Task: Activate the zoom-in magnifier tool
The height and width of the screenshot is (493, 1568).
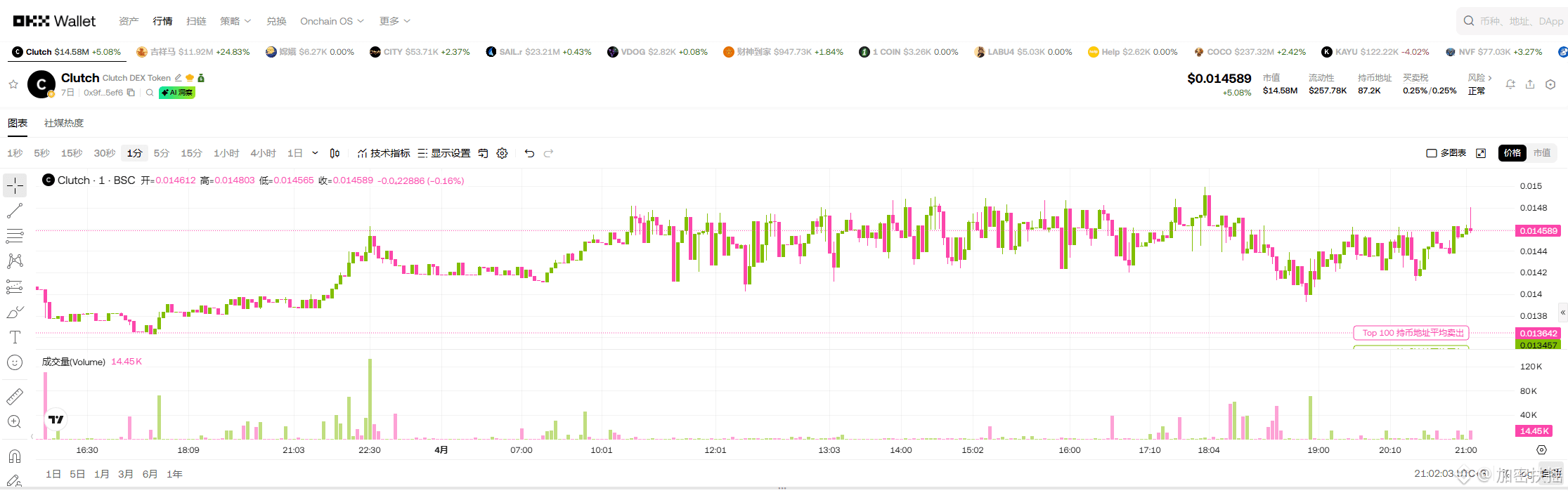Action: pos(15,422)
